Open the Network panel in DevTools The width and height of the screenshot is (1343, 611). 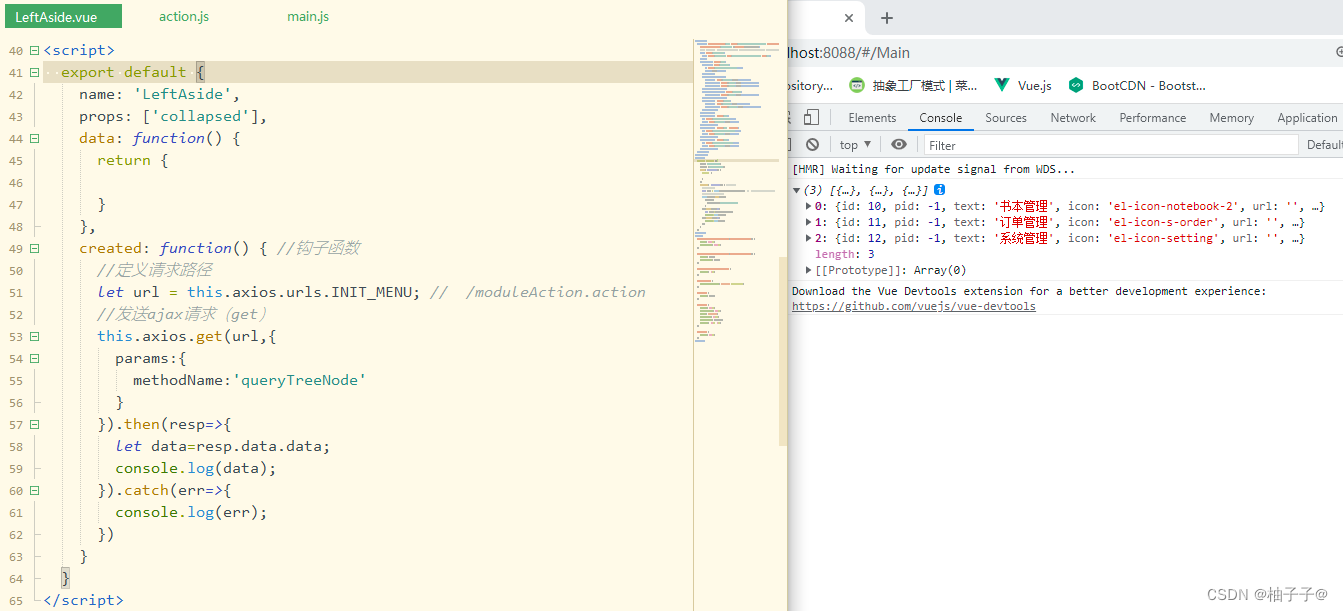tap(1073, 117)
